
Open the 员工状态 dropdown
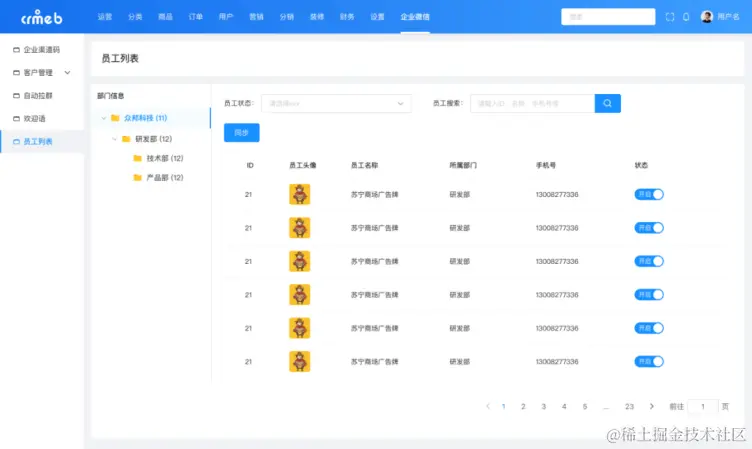336,103
